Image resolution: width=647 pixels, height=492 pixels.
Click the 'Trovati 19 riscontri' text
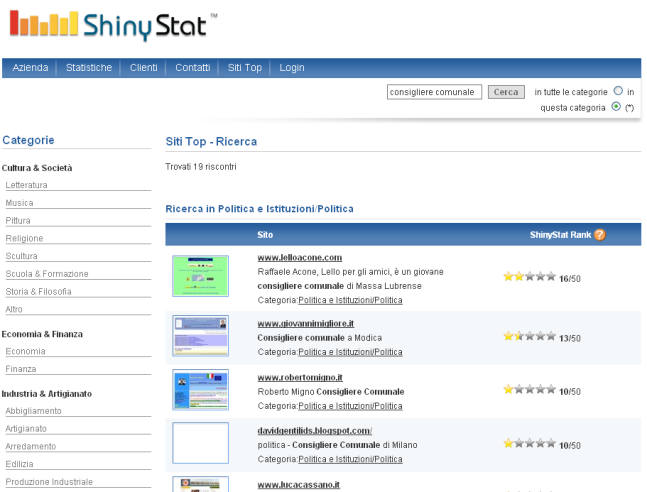[201, 167]
